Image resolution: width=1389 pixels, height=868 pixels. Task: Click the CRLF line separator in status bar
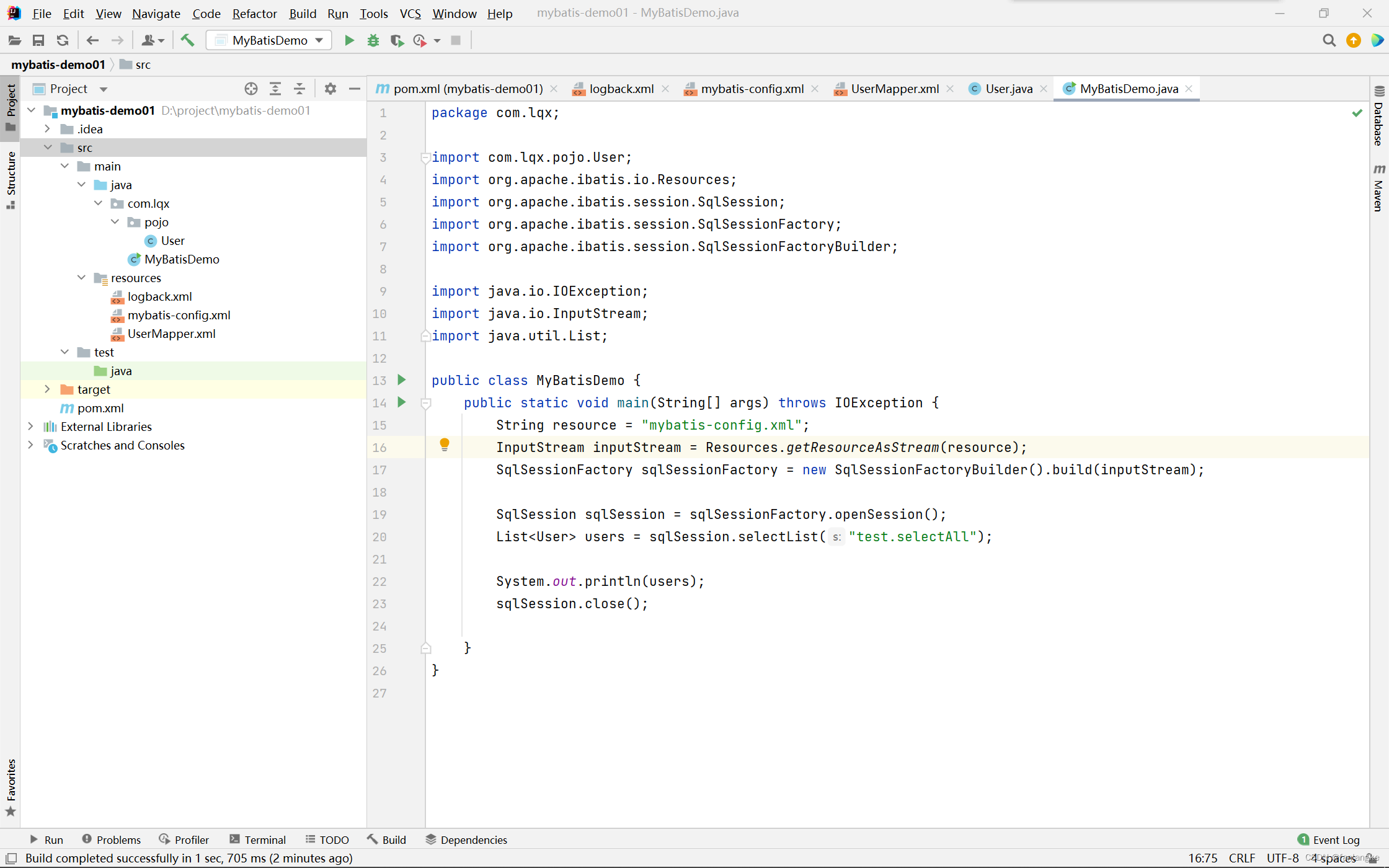pyautogui.click(x=1242, y=858)
